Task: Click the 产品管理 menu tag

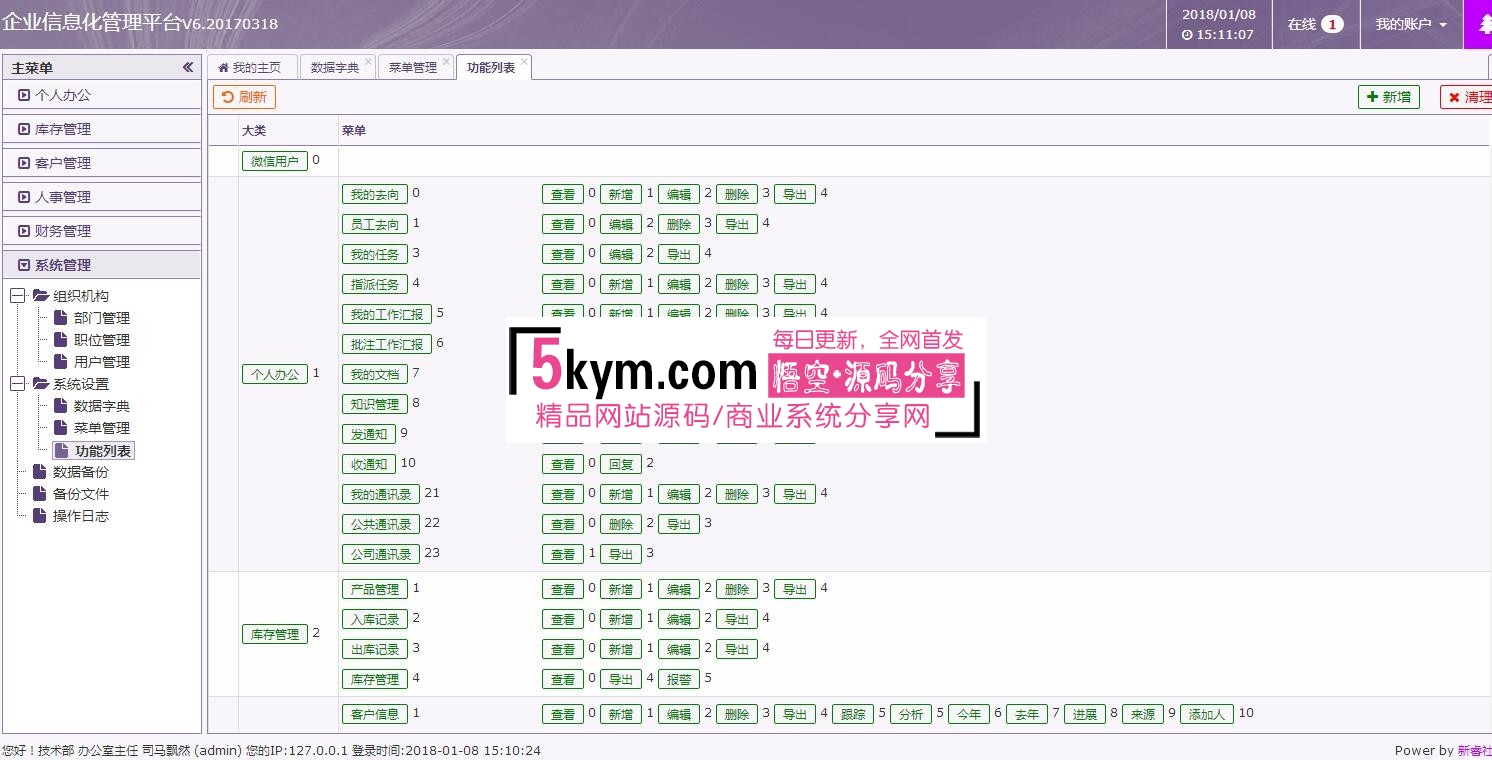Action: point(374,589)
